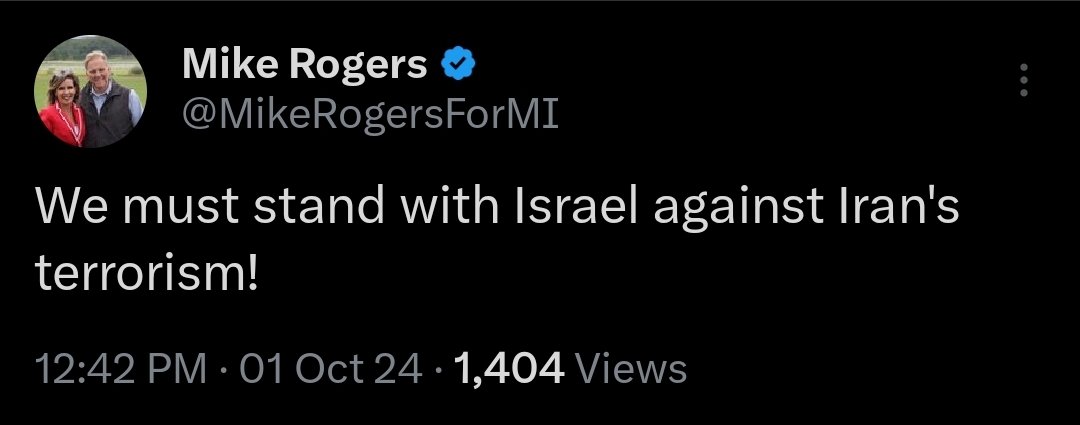
Task: Click the 1,404 view count number
Action: click(x=510, y=370)
